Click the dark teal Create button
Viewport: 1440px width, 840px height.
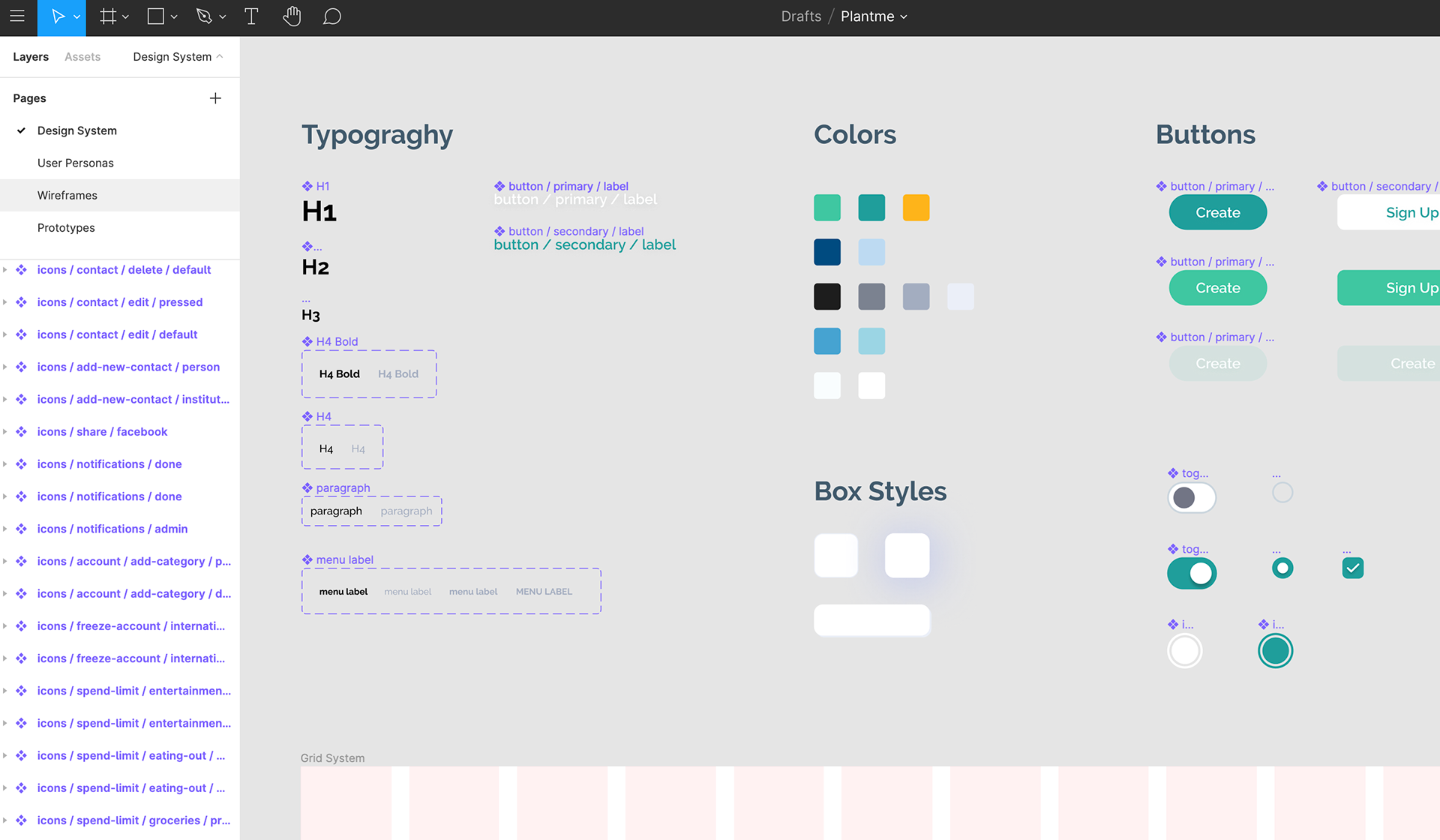[1217, 213]
